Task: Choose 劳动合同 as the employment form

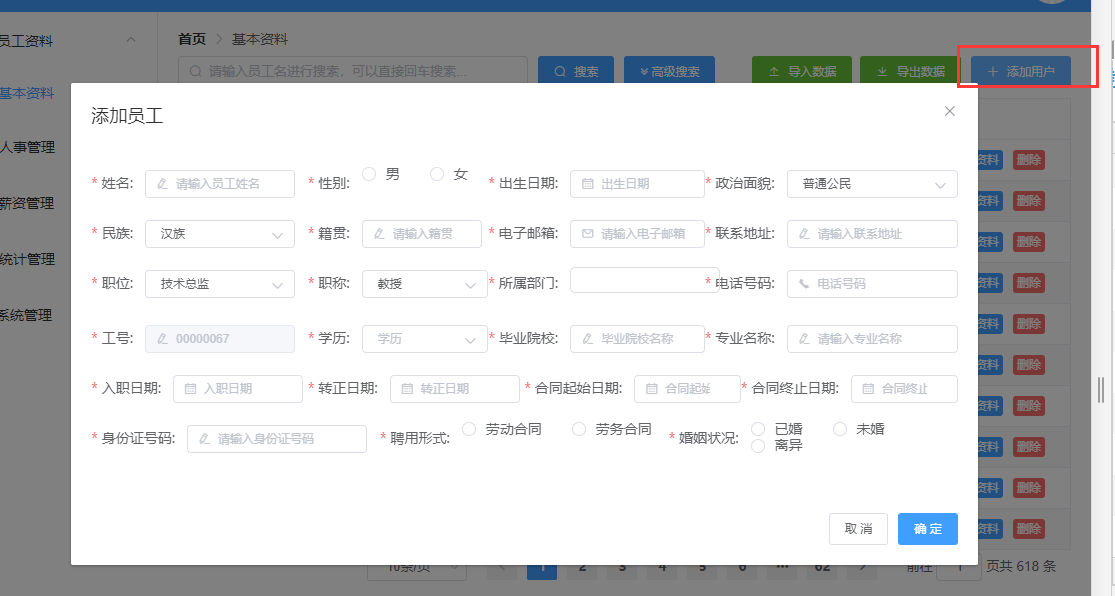Action: 469,428
